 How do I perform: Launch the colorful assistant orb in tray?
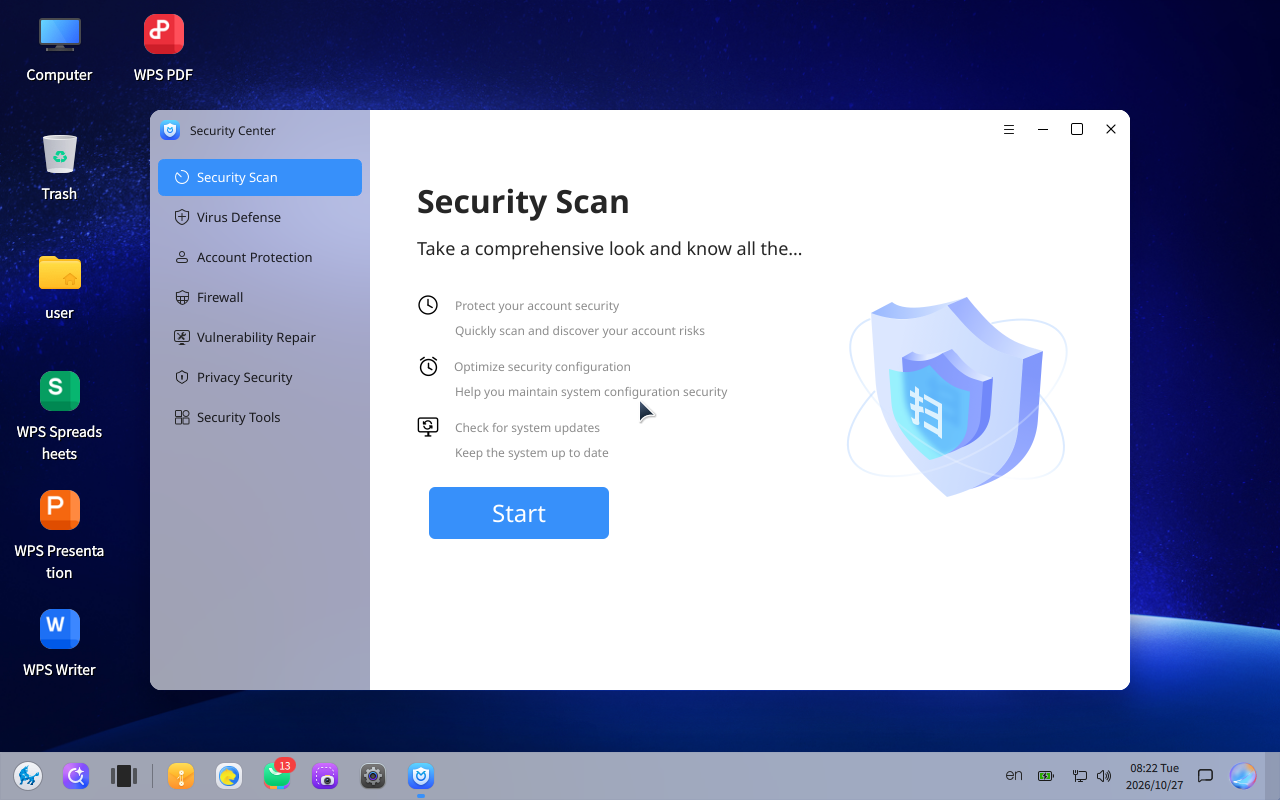pos(1243,776)
